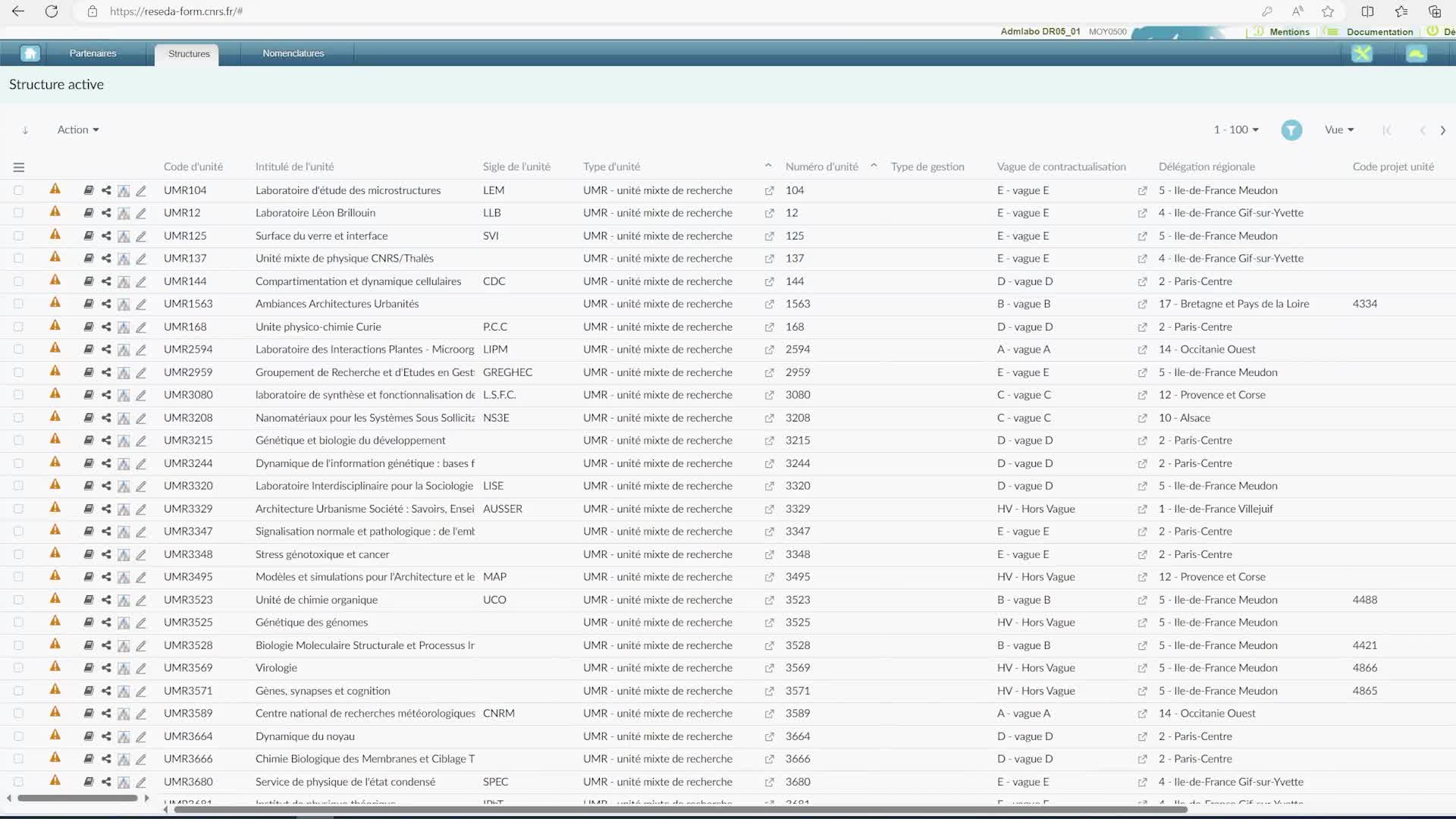Click the book icon in UMR1563 row
Screen dimensions: 1456x819
tap(89, 304)
